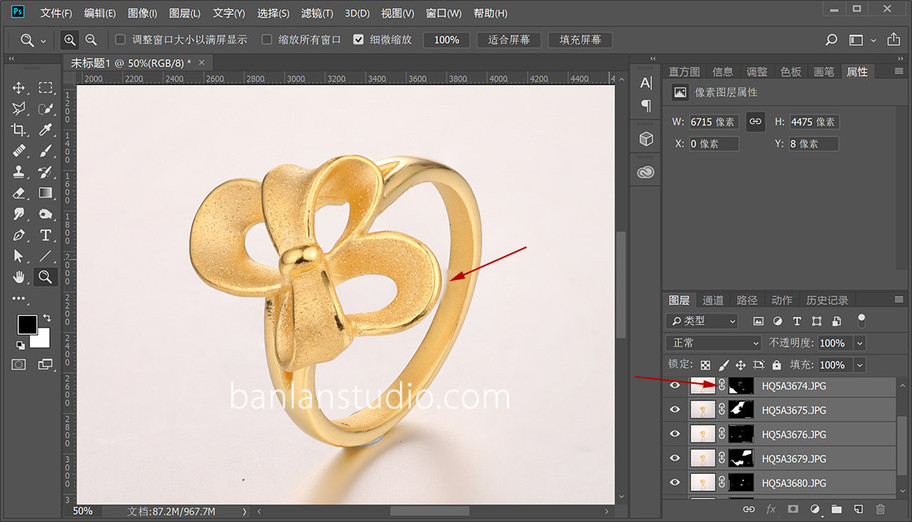The image size is (912, 522).
Task: Click the Delete layer trash icon
Action: tap(881, 509)
